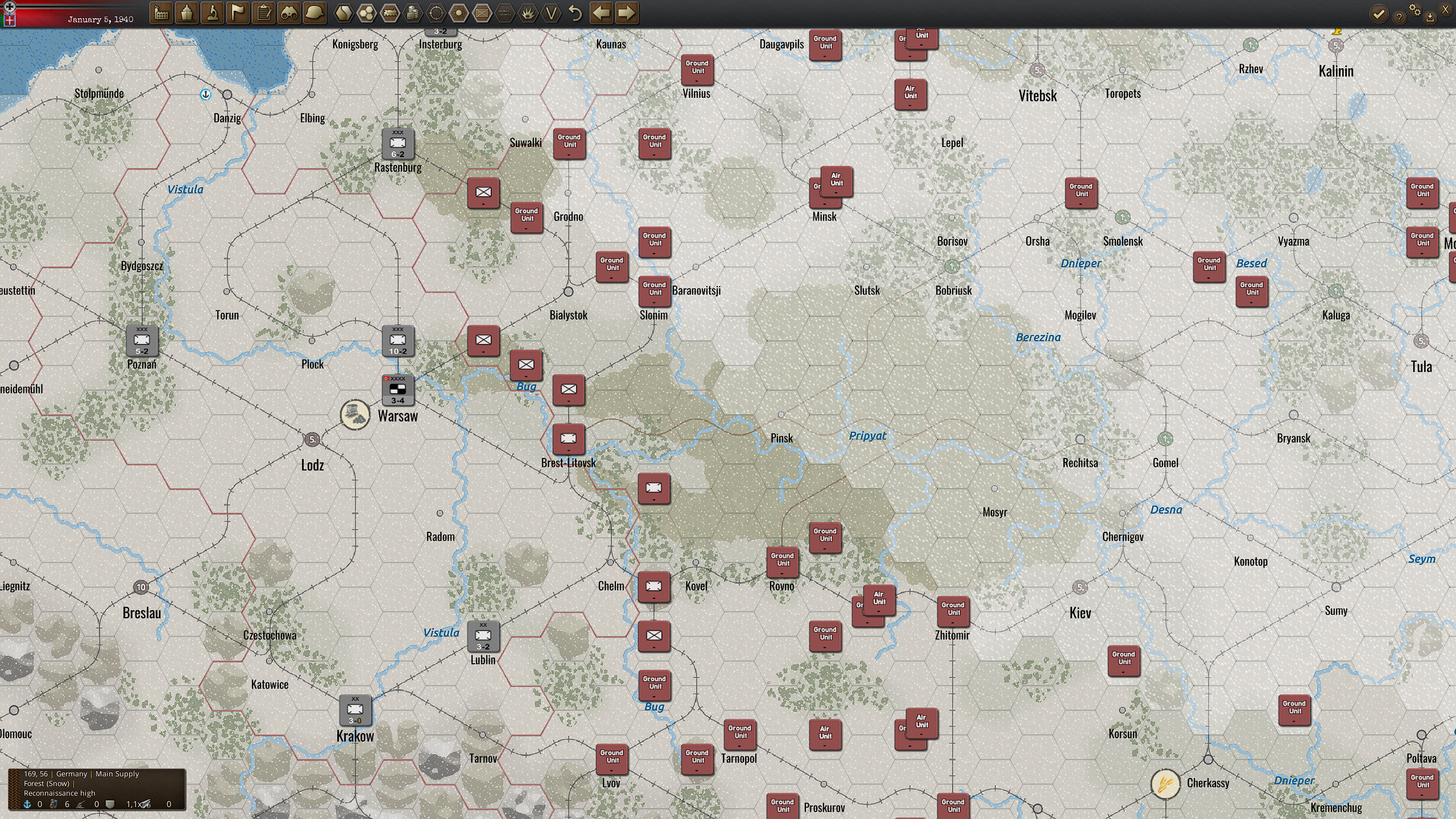Viewport: 1456px width, 819px height.
Task: Open game settings gears icon
Action: (1414, 10)
